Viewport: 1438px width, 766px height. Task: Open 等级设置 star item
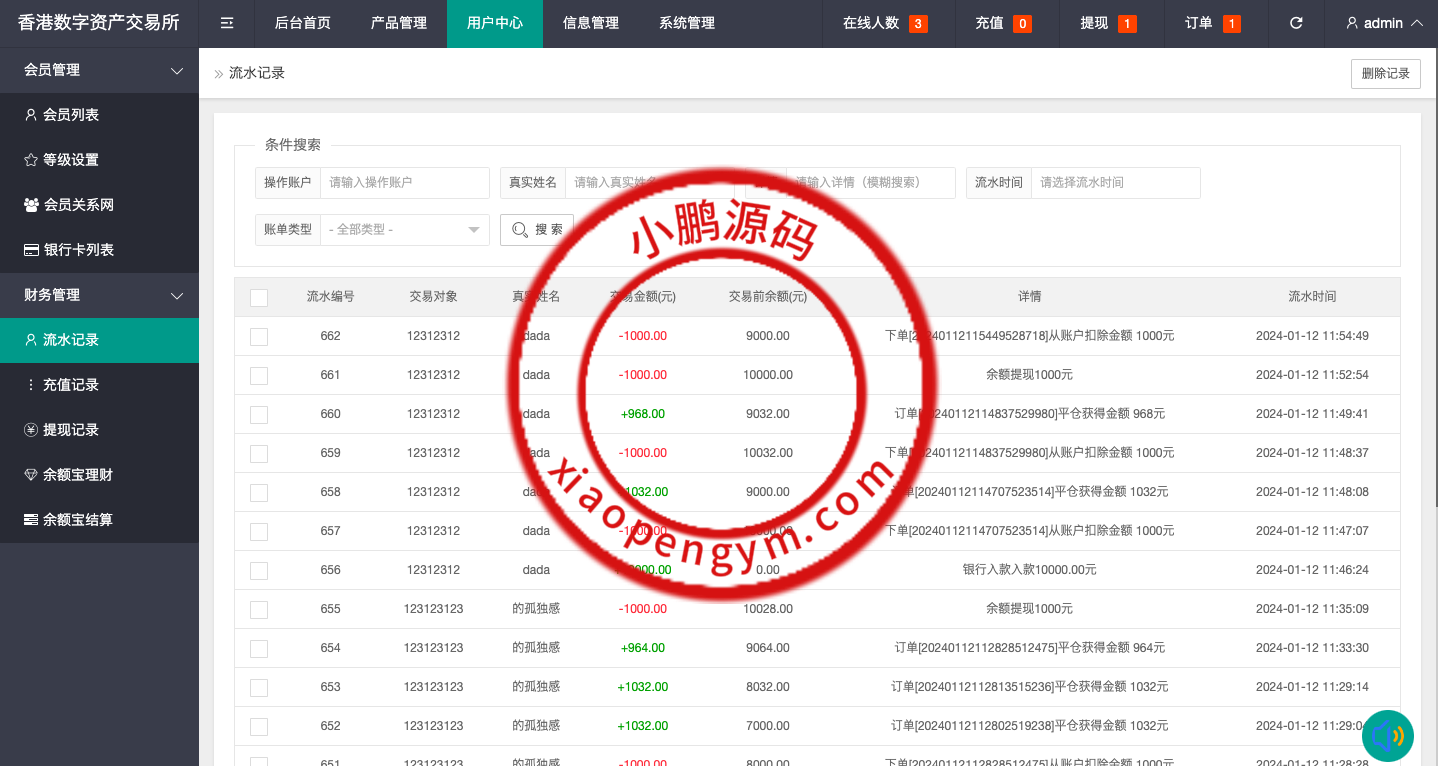click(x=71, y=160)
